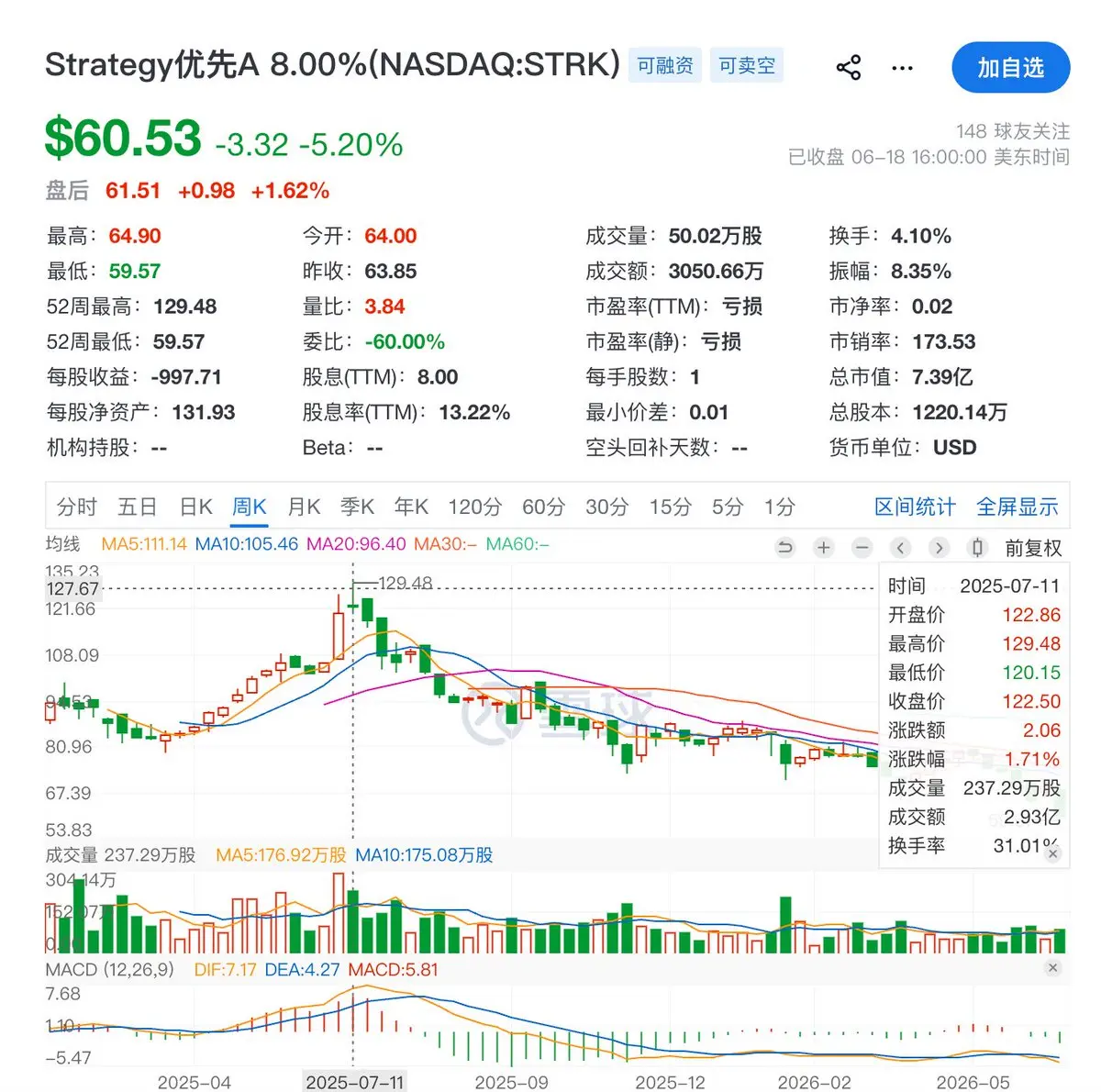
Task: Click the 成交量 237.29万股 volume label
Action: (x=120, y=855)
